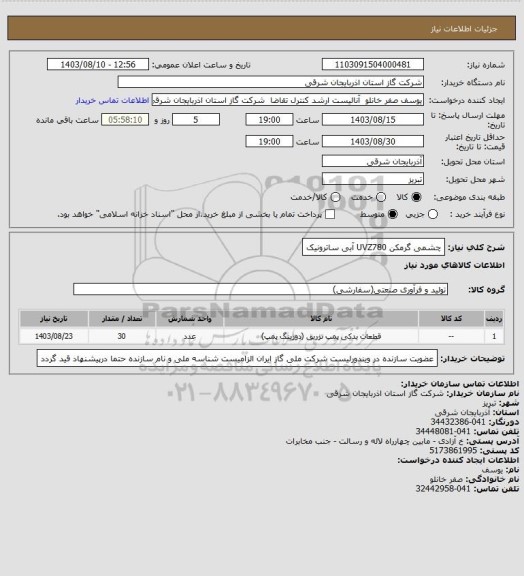Select the کالا radio button

click(416, 197)
